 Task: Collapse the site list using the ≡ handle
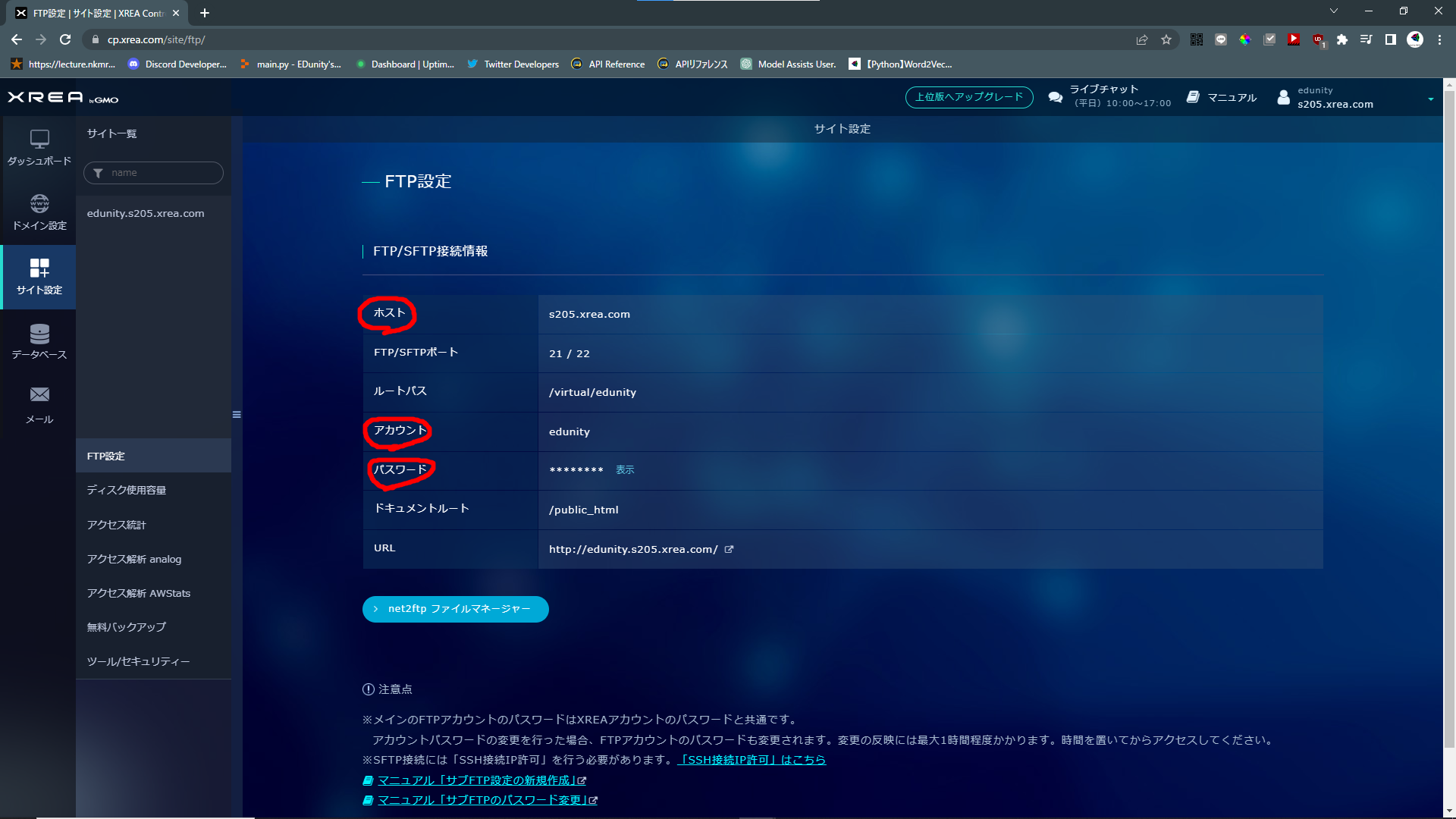coord(236,414)
